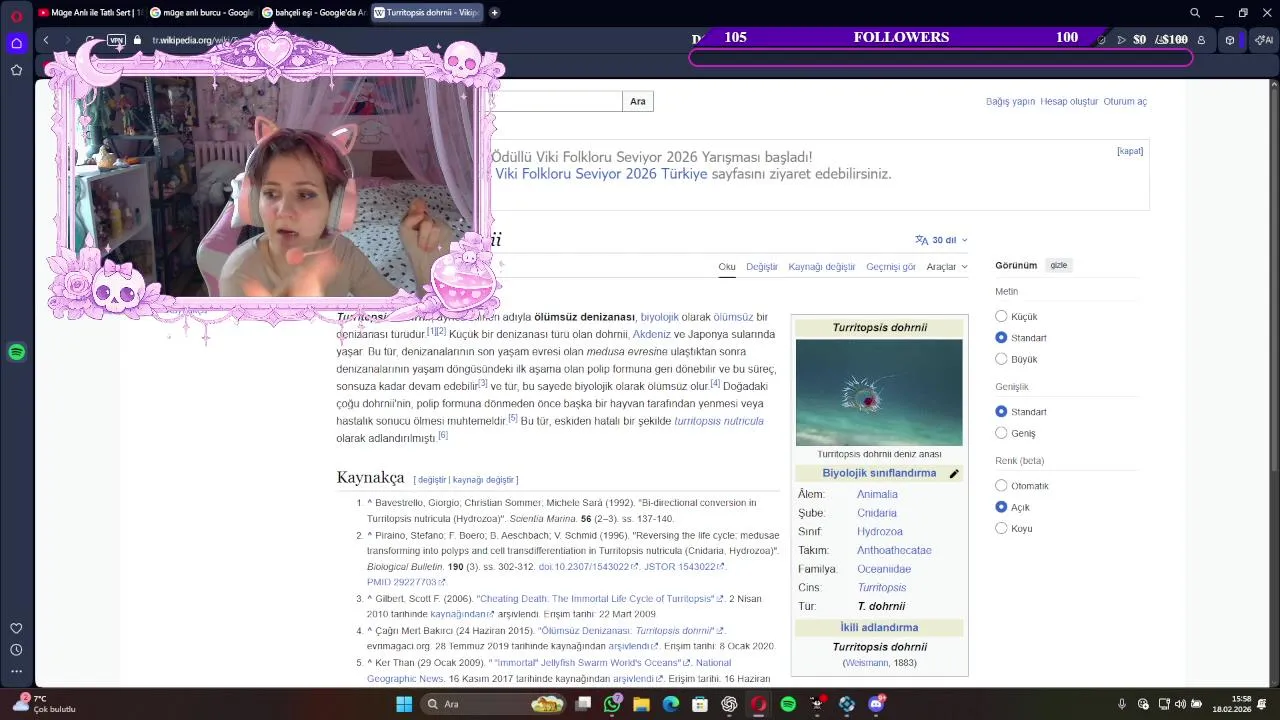Open the JSTOR 1543022 reference link
Screen dimensions: 1280x720
[x=683, y=567]
